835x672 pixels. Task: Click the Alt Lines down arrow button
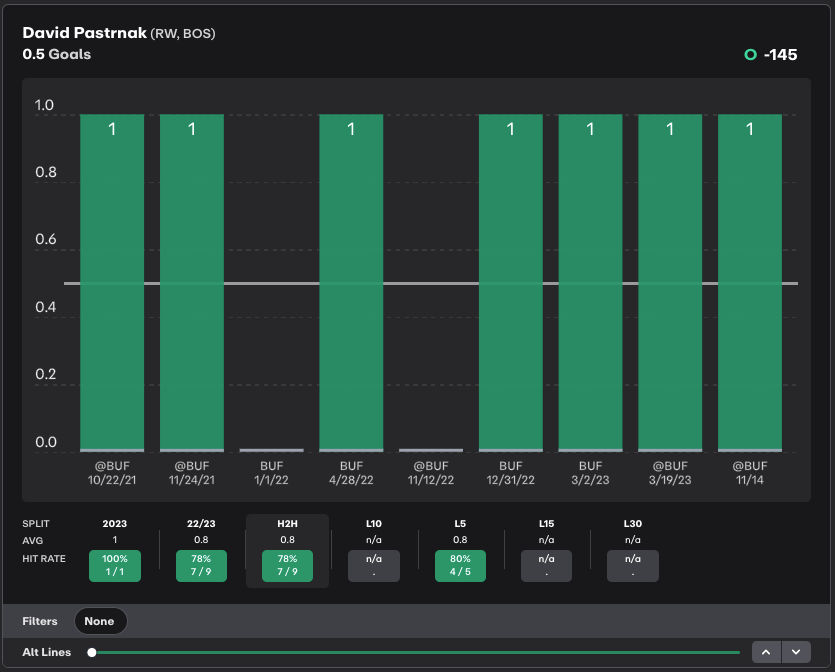pyautogui.click(x=796, y=652)
